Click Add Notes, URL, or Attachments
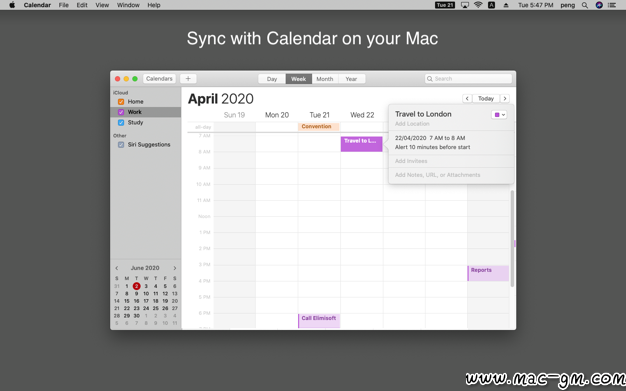Viewport: 626px width, 391px height. [438, 175]
